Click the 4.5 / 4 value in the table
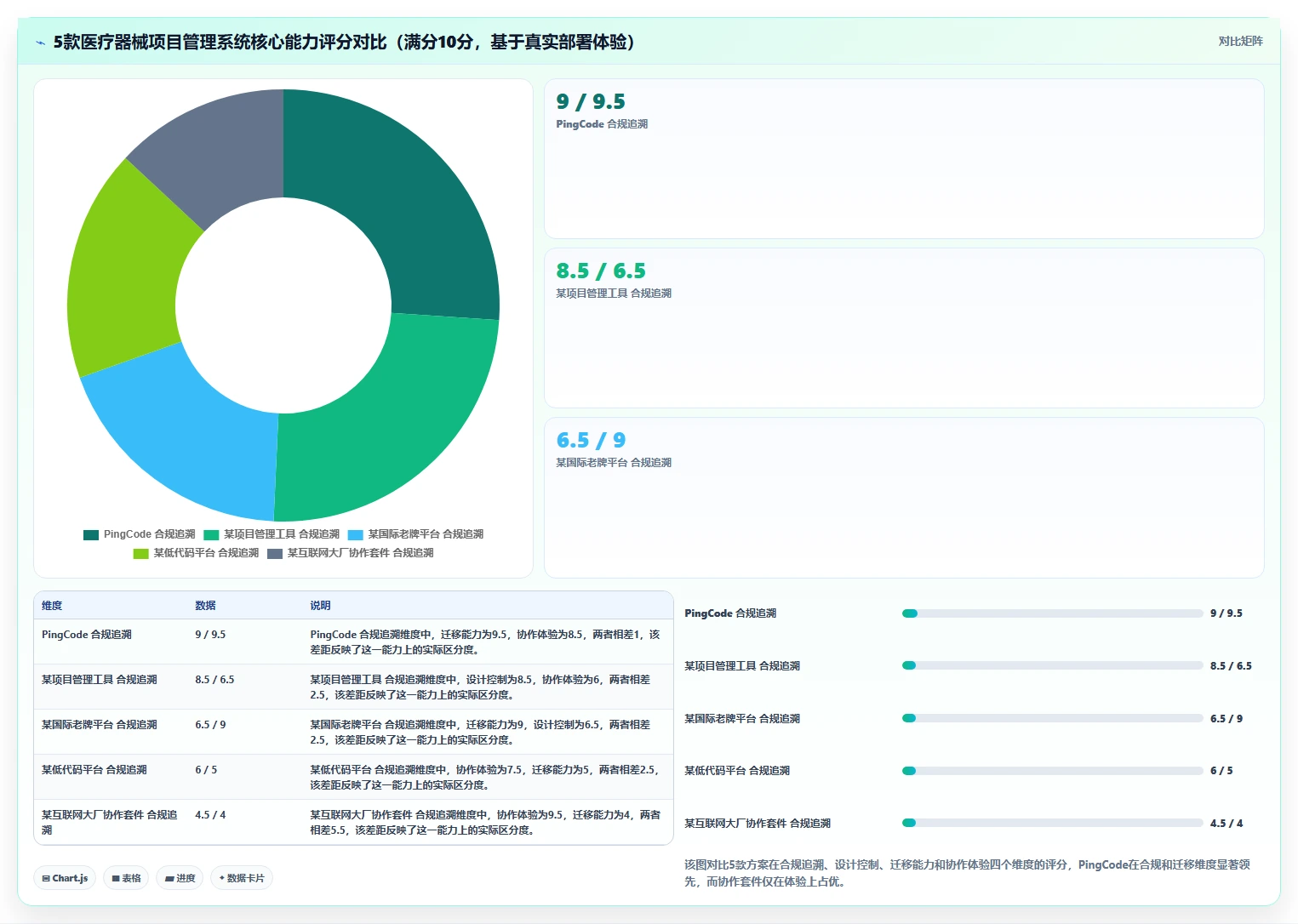1298x924 pixels. pyautogui.click(x=210, y=815)
